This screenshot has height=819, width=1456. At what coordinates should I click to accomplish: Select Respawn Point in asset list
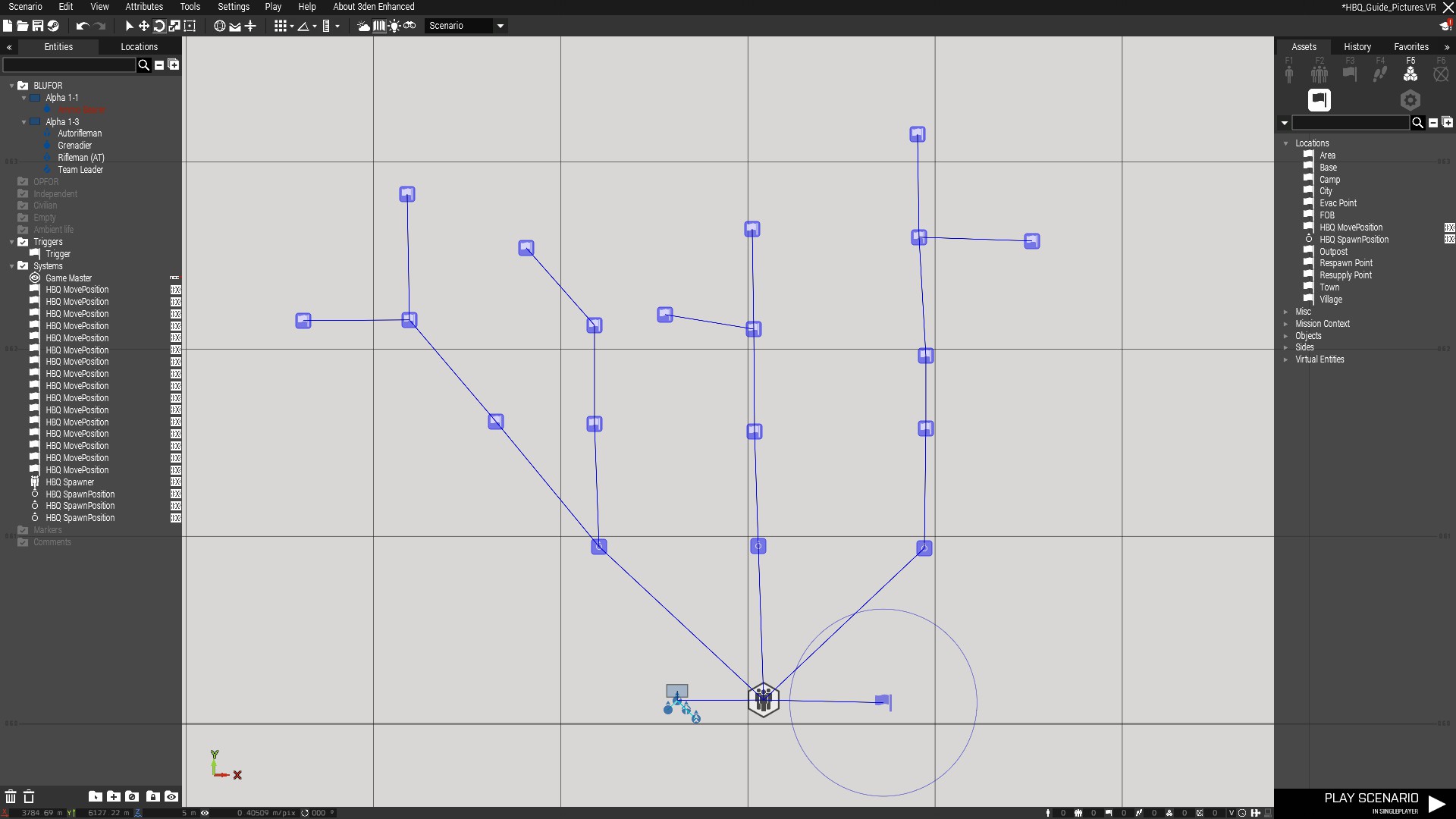(1345, 263)
